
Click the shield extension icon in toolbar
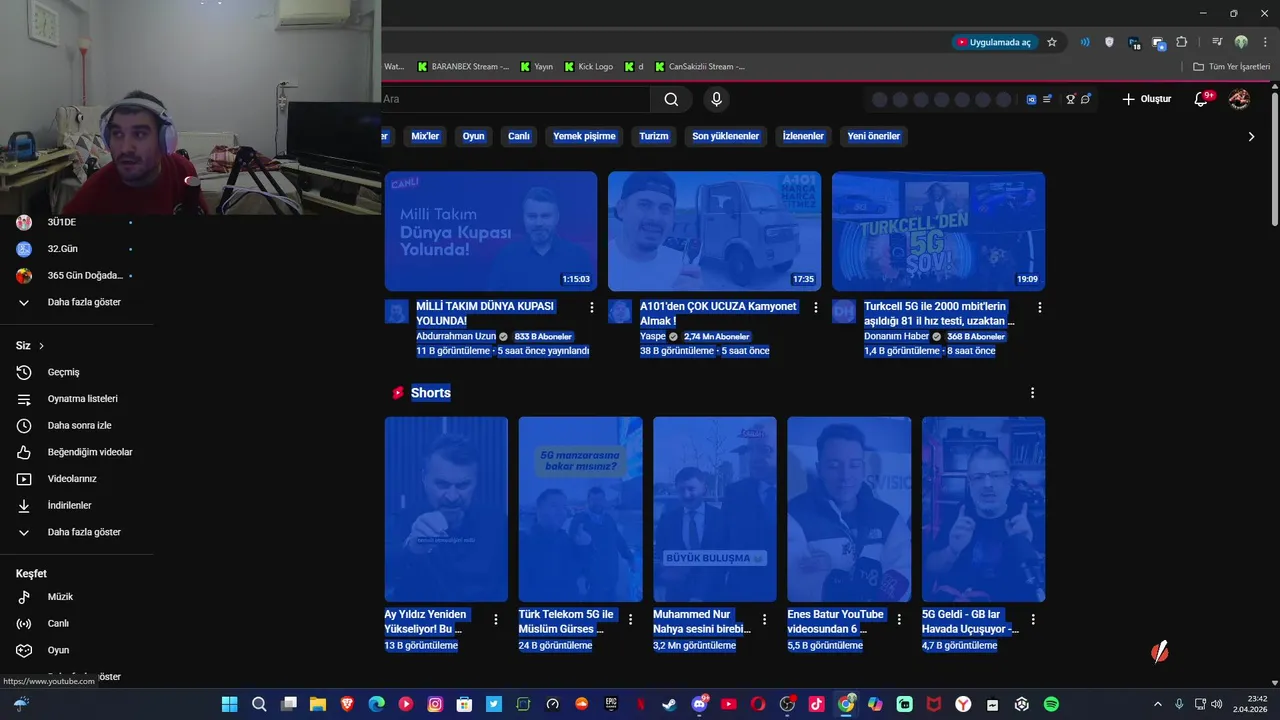[1109, 42]
